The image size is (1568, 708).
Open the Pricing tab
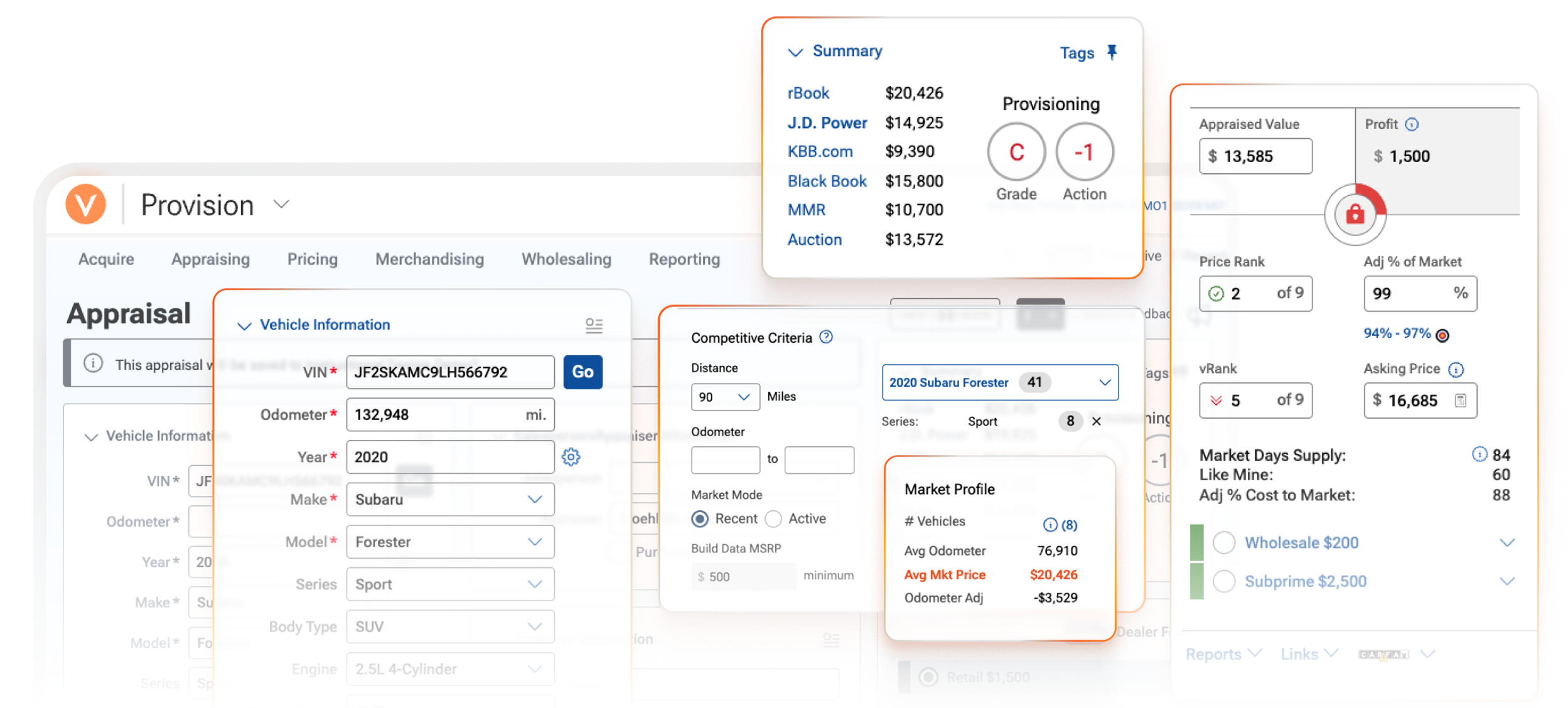tap(312, 259)
